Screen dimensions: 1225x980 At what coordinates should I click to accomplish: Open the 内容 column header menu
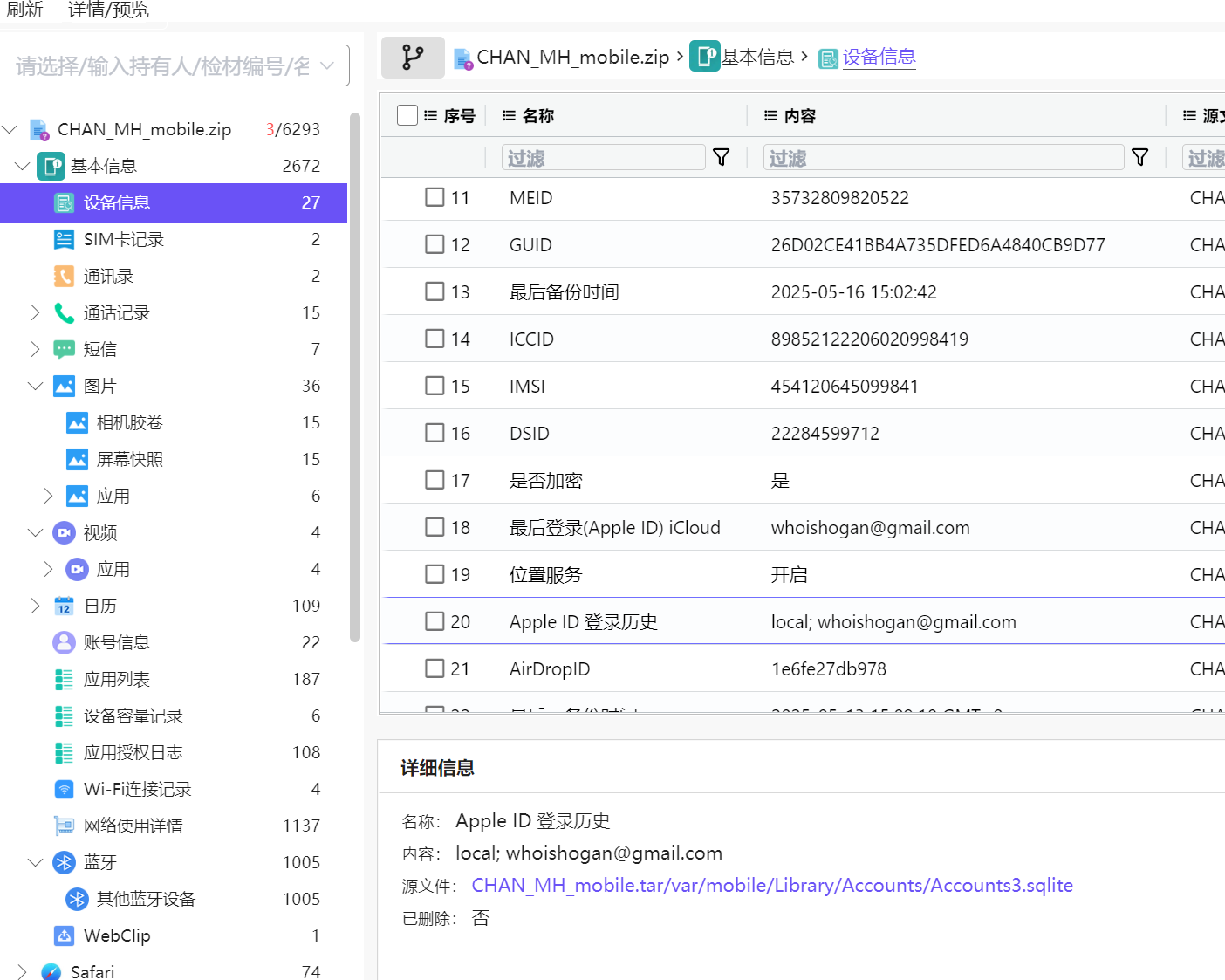770,115
